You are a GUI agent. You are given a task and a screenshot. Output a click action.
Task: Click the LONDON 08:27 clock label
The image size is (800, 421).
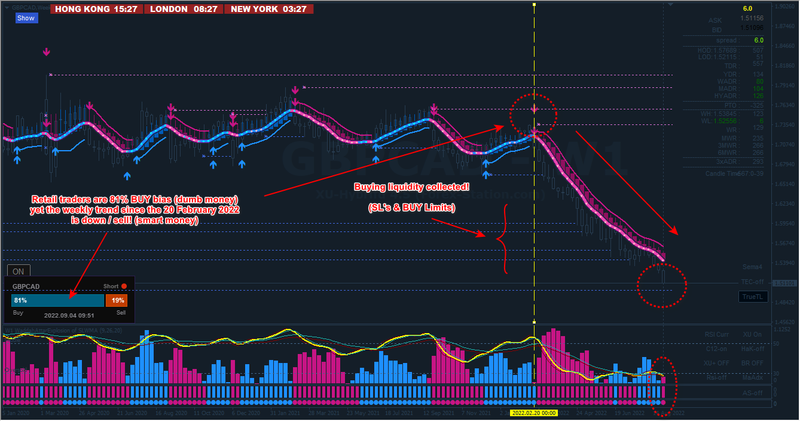point(184,9)
